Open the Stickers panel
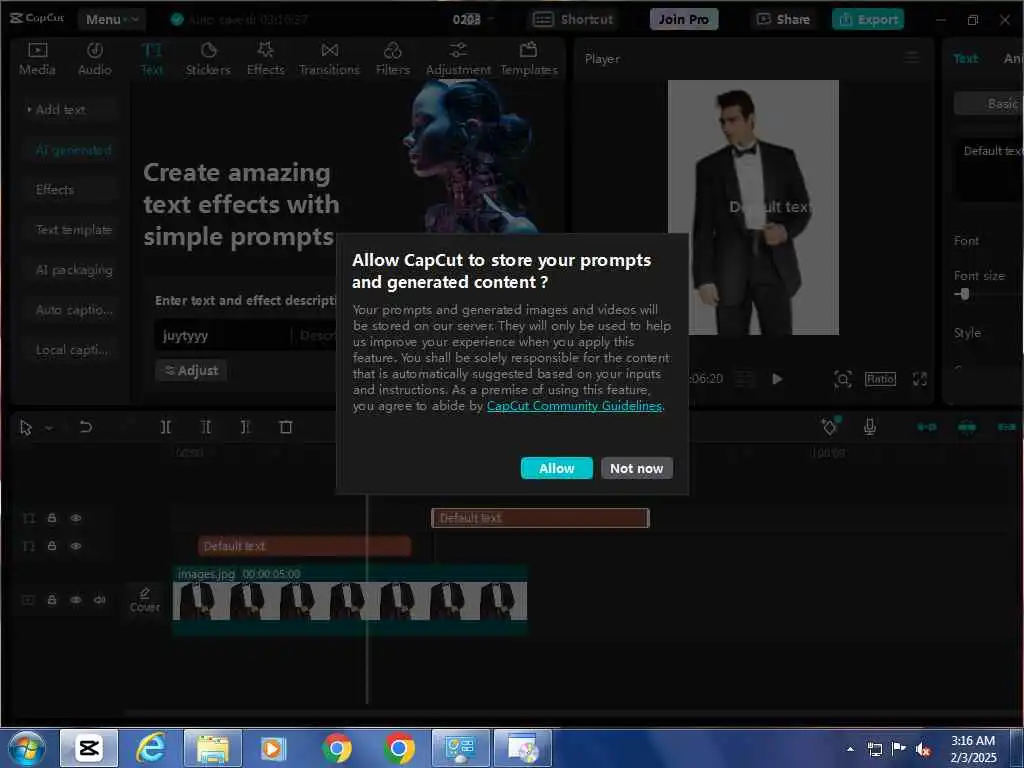This screenshot has height=768, width=1024. pyautogui.click(x=208, y=59)
